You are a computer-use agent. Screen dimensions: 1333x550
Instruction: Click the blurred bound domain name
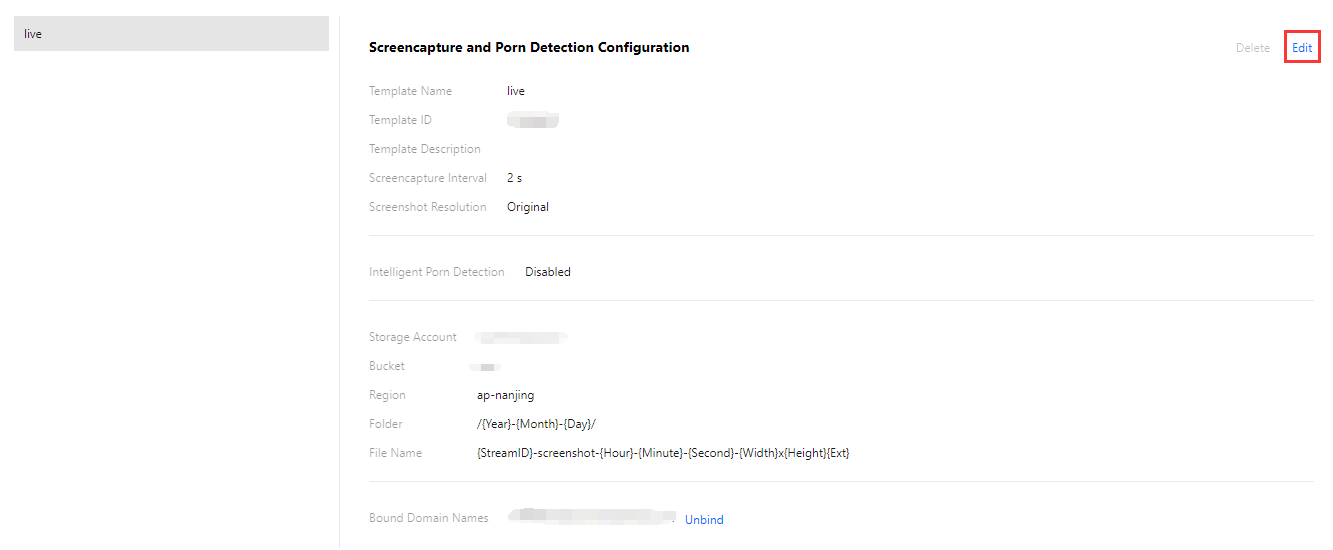(592, 517)
